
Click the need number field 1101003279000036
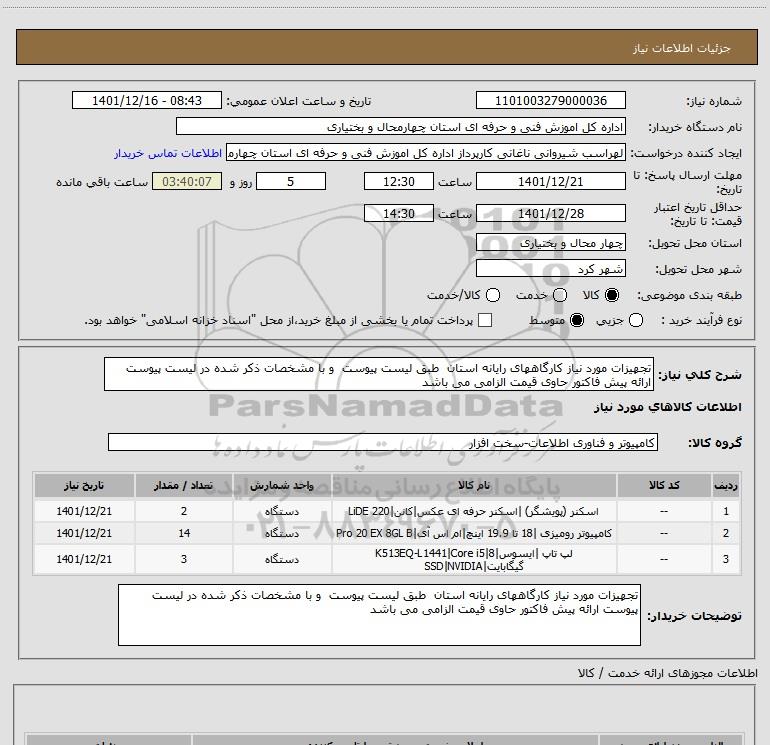pyautogui.click(x=550, y=100)
